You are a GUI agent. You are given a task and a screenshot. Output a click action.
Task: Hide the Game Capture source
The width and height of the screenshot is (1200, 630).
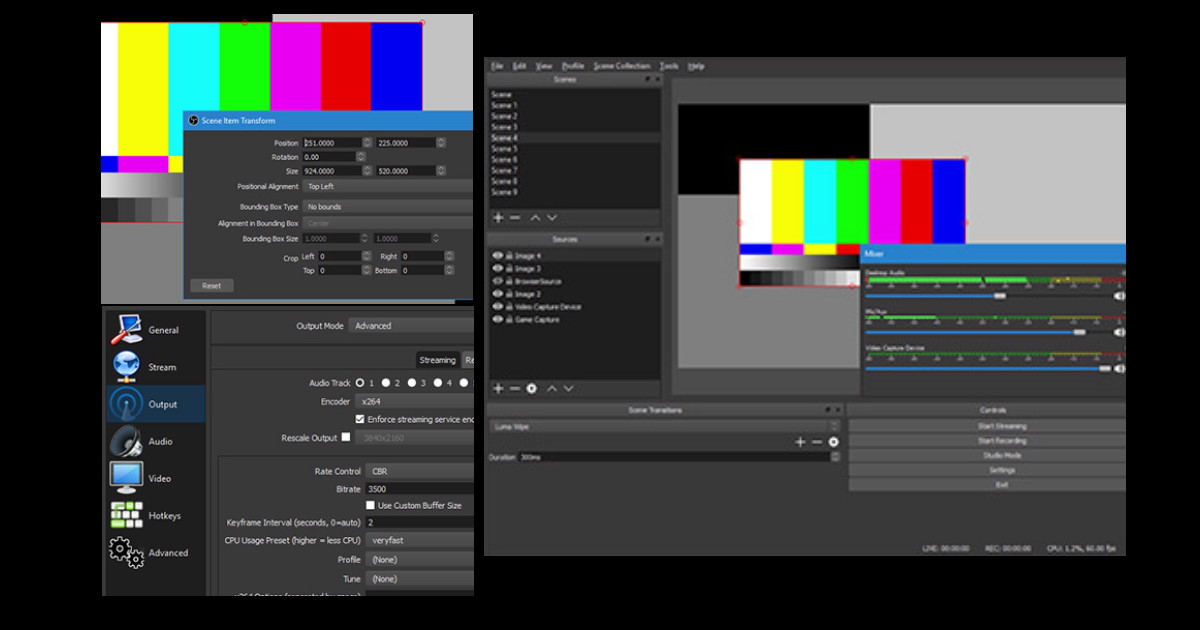(x=497, y=320)
